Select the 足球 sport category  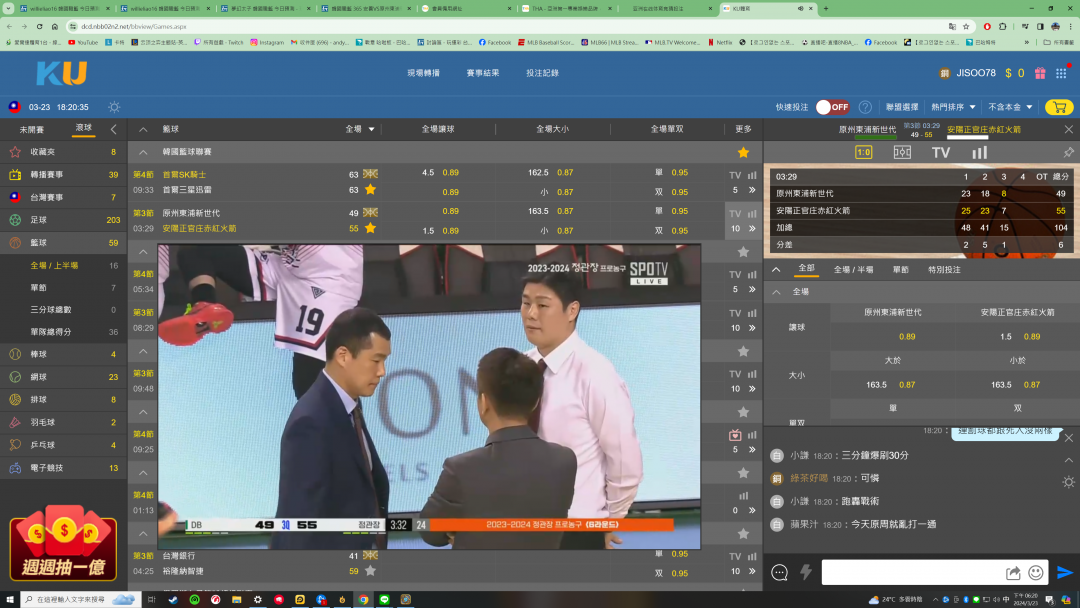pos(63,220)
